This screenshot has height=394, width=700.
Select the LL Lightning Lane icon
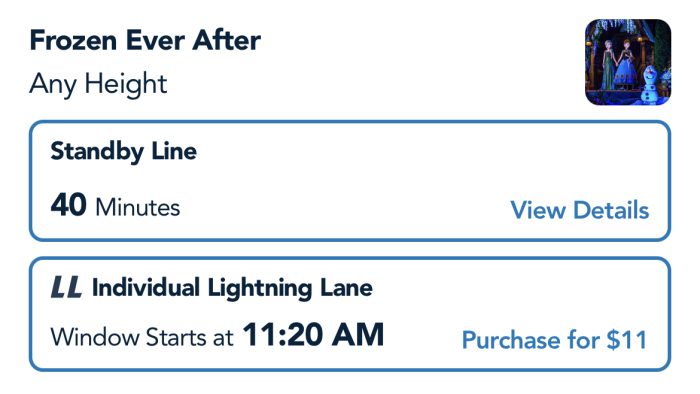coord(66,287)
